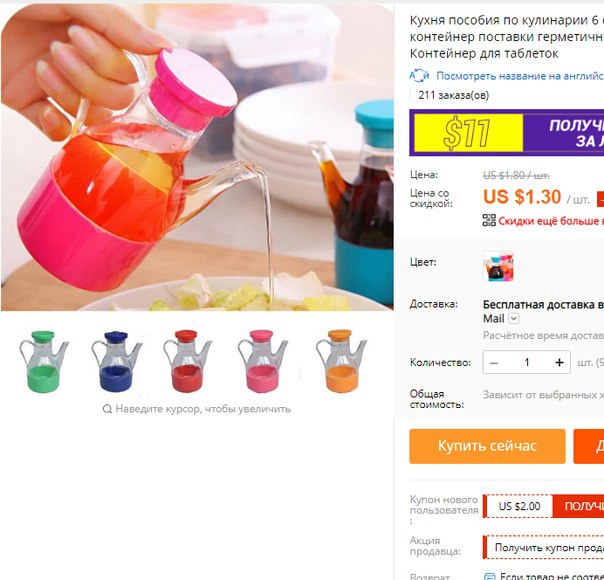Expand the Mail shipping method dropdown

coord(514,318)
